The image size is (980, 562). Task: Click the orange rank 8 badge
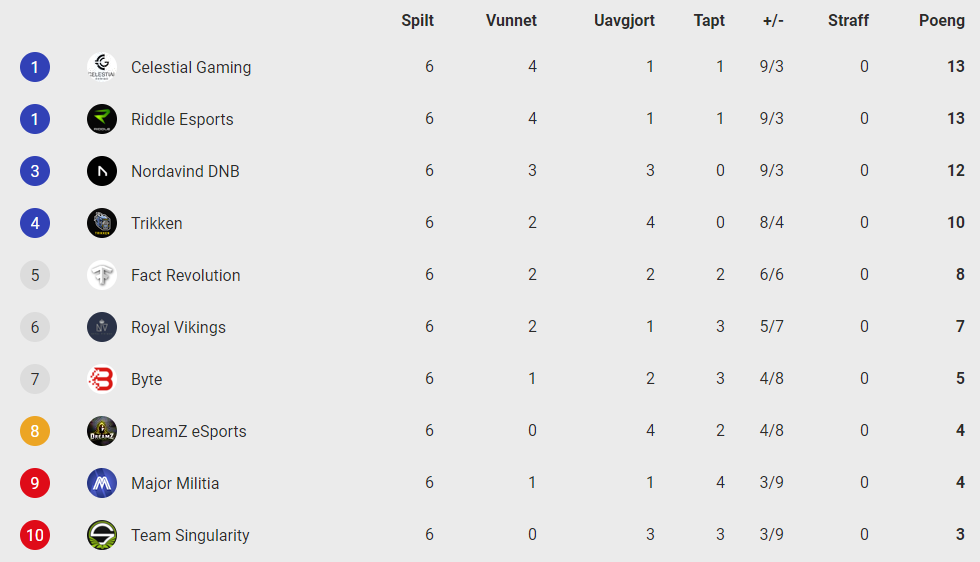point(35,431)
